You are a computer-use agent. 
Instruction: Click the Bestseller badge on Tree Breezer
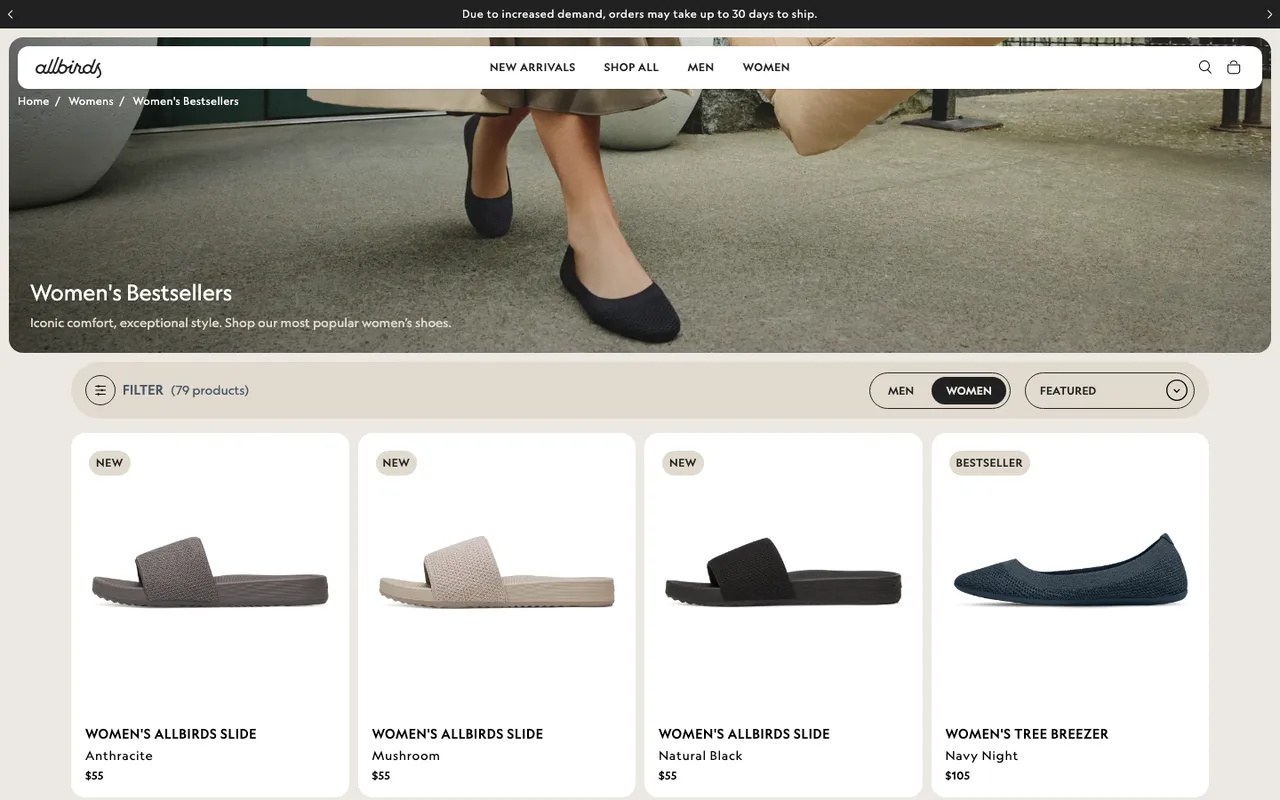(x=989, y=463)
